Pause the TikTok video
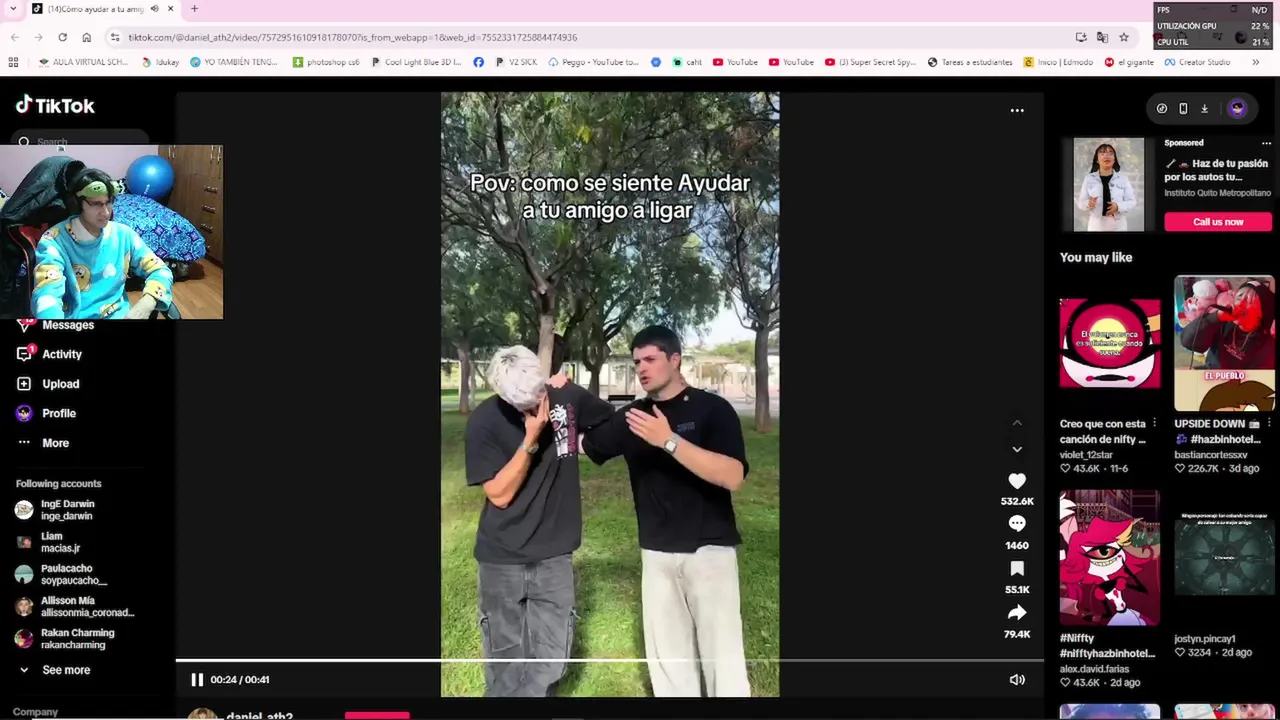The width and height of the screenshot is (1280, 720). (197, 680)
